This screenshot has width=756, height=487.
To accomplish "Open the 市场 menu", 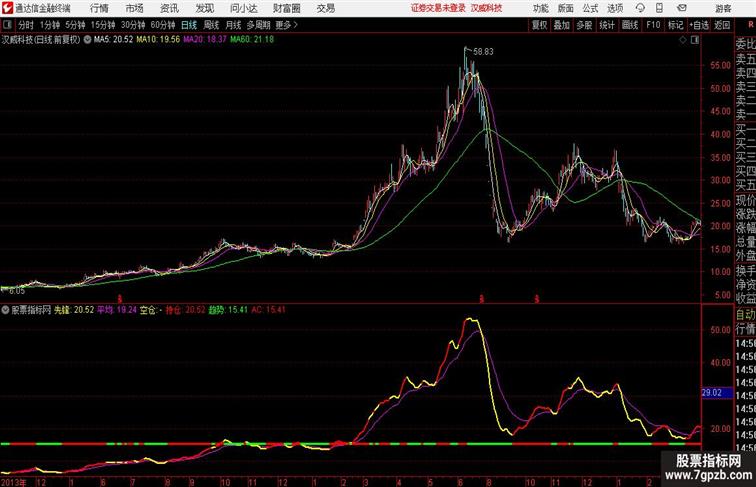I will click(x=135, y=8).
